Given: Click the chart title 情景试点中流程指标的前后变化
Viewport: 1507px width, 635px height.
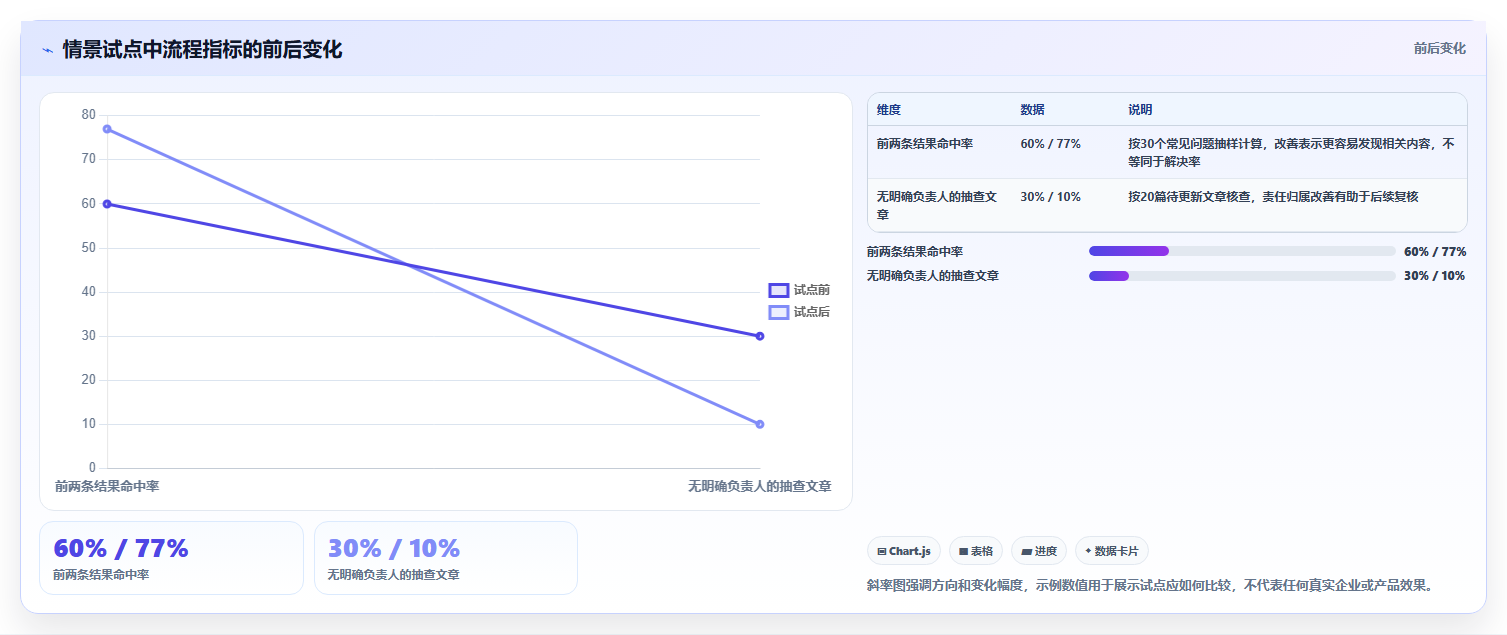Looking at the screenshot, I should point(202,49).
